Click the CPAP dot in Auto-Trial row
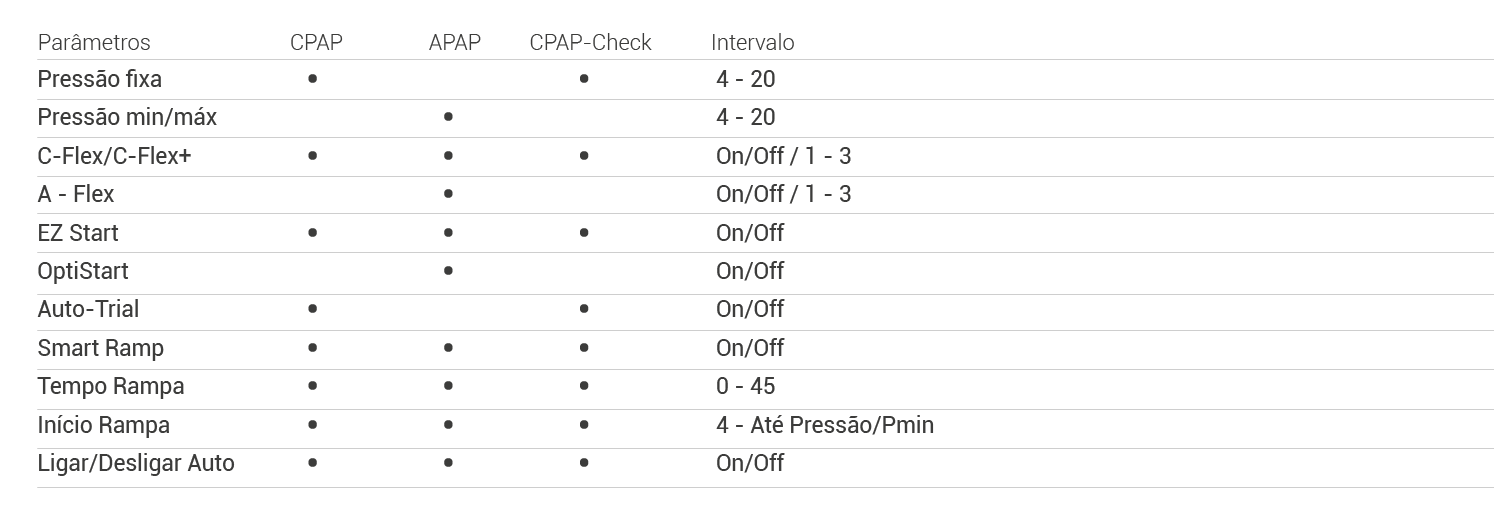This screenshot has width=1494, height=527. [x=313, y=309]
